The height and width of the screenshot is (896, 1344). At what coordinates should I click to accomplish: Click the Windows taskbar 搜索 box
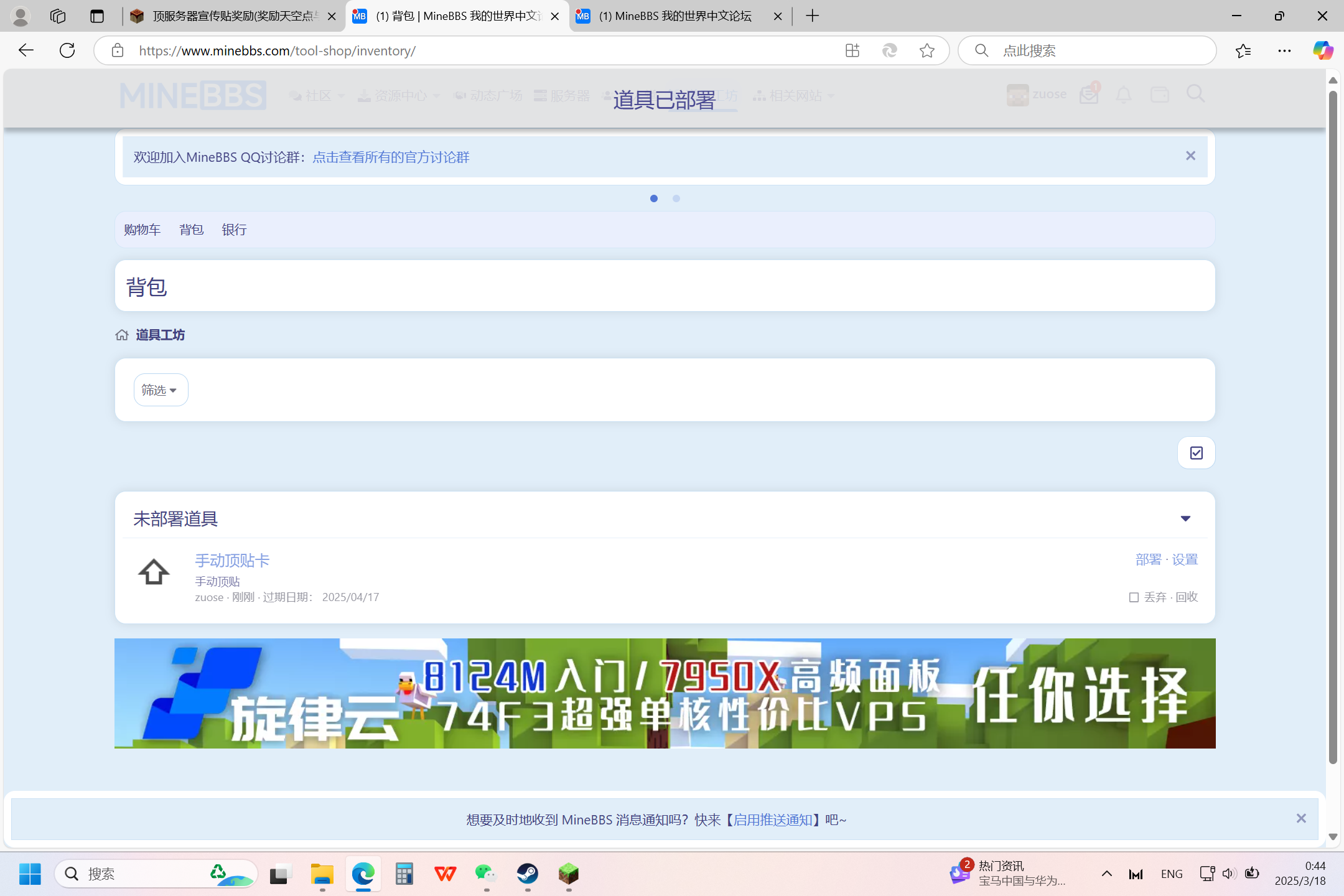pyautogui.click(x=156, y=874)
